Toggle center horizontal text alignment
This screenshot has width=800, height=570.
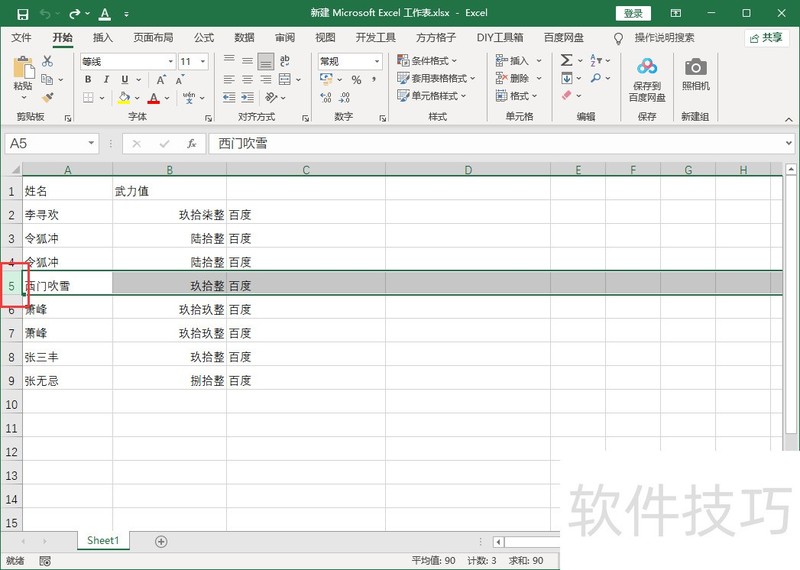click(247, 80)
